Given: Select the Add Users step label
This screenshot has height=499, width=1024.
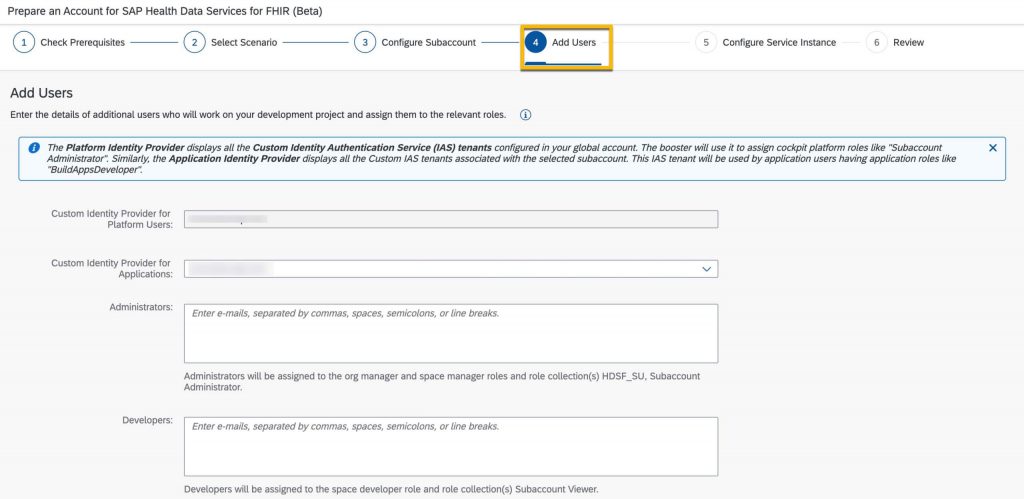Looking at the screenshot, I should (574, 42).
